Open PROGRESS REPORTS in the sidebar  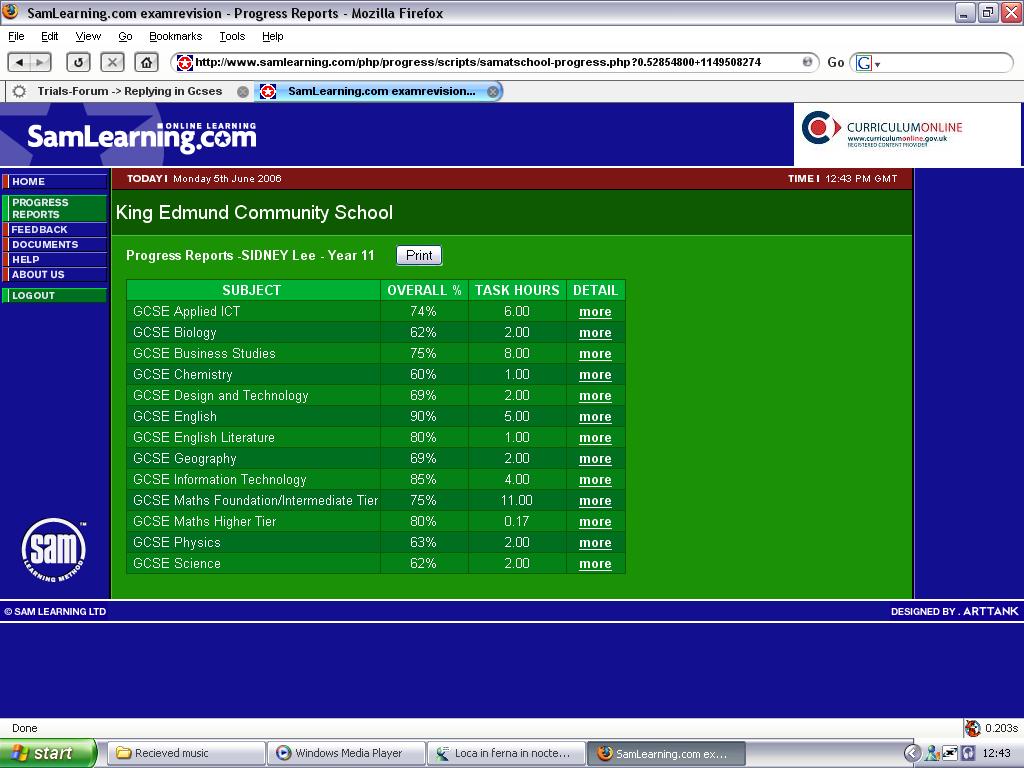pyautogui.click(x=55, y=208)
